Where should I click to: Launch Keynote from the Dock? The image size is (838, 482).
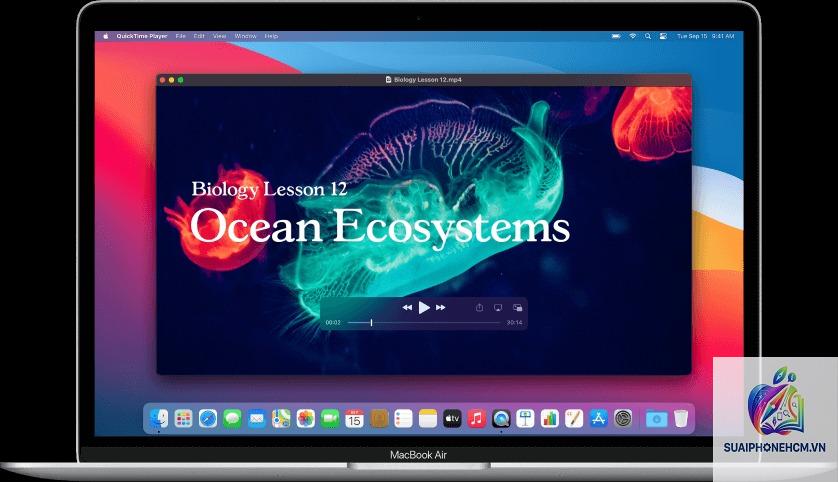coord(525,418)
